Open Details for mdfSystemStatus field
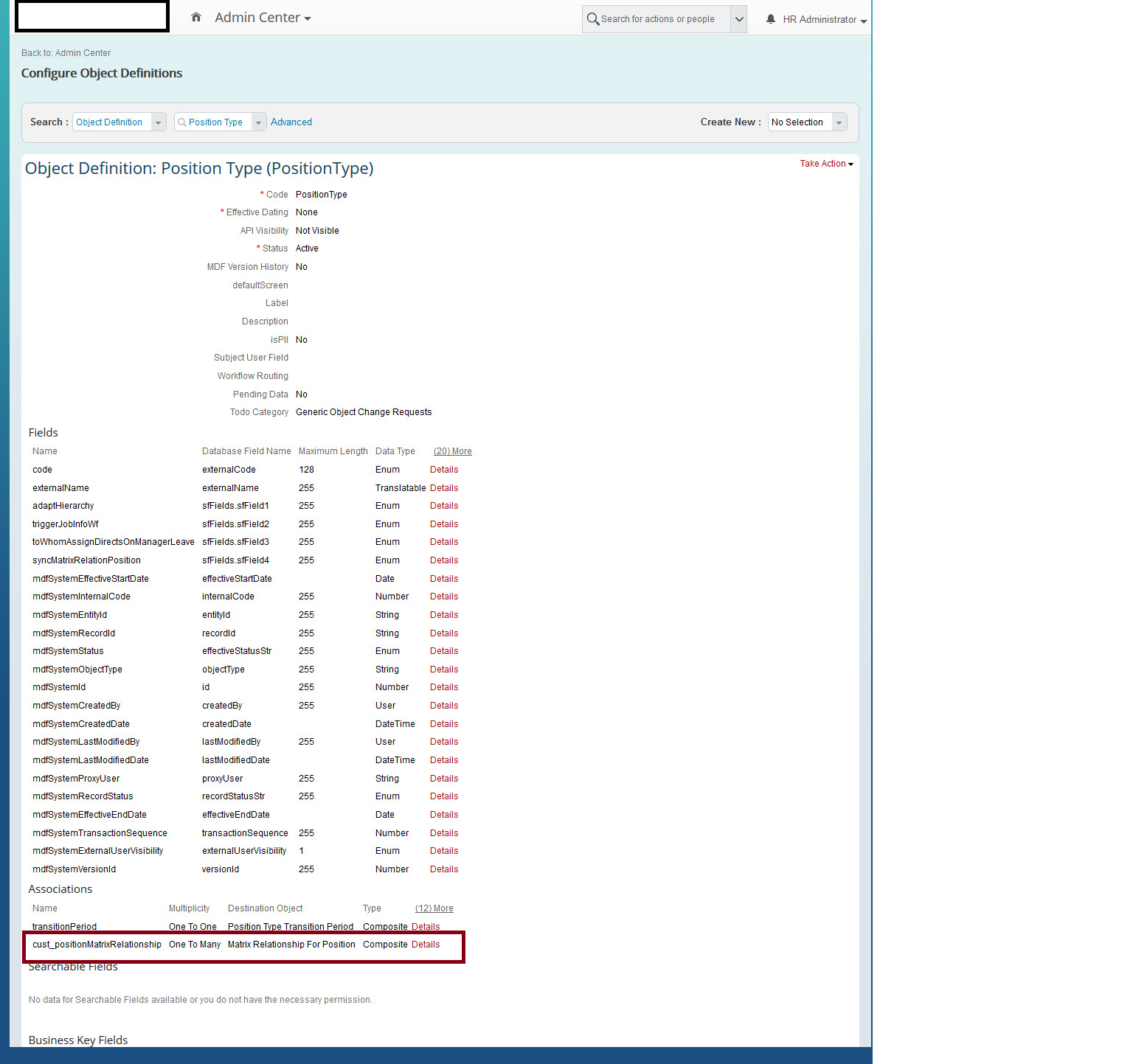 point(444,651)
